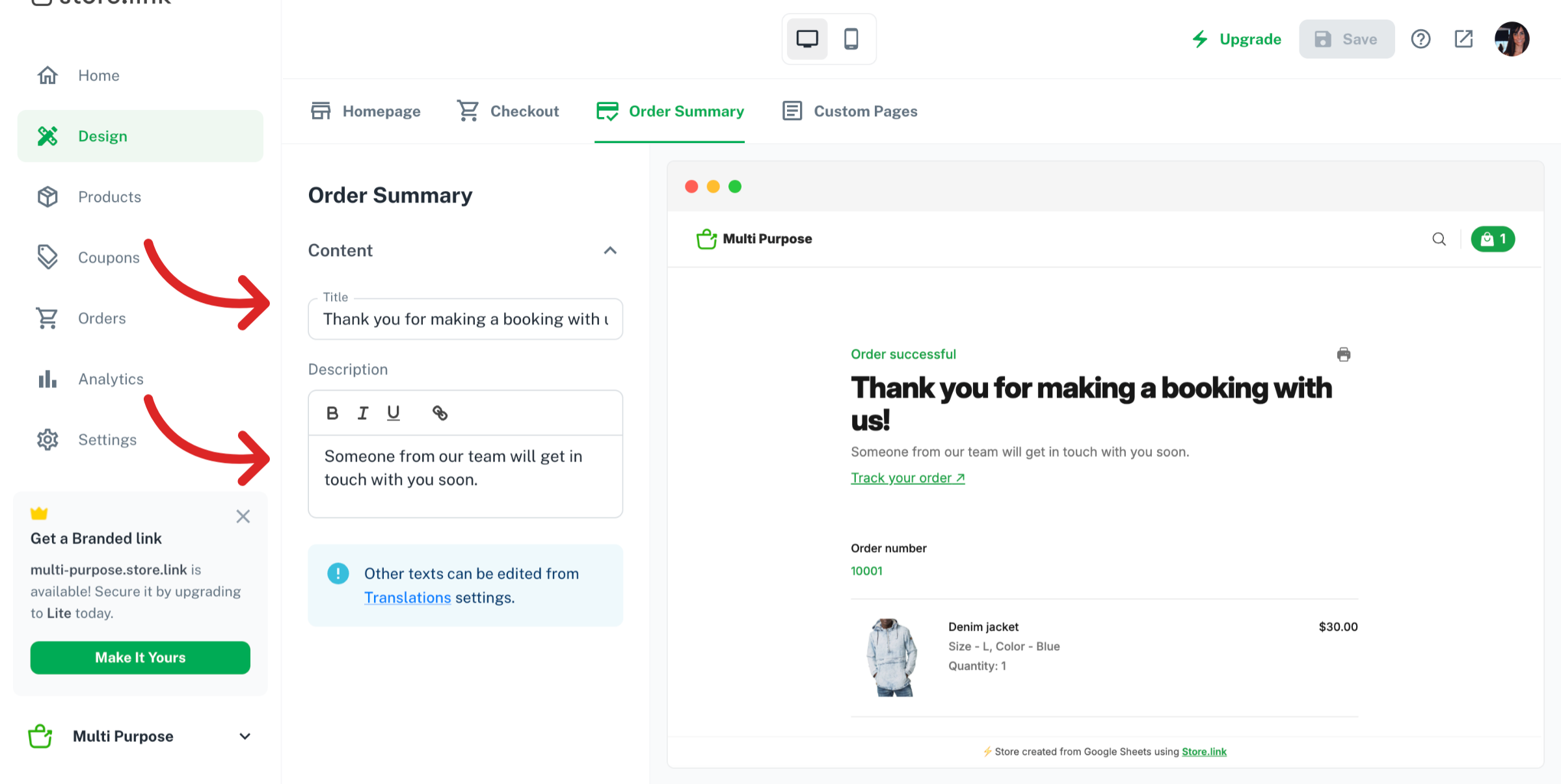
Task: Collapse the Content section
Action: point(609,250)
